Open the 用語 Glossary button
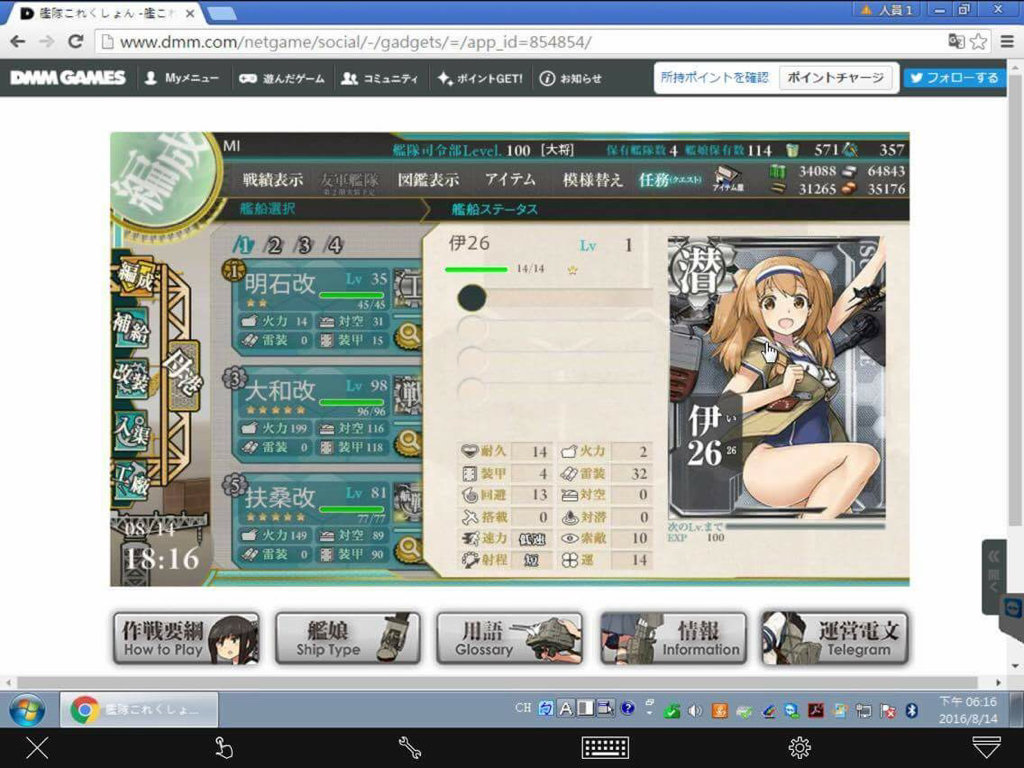This screenshot has width=1024, height=768. 509,639
